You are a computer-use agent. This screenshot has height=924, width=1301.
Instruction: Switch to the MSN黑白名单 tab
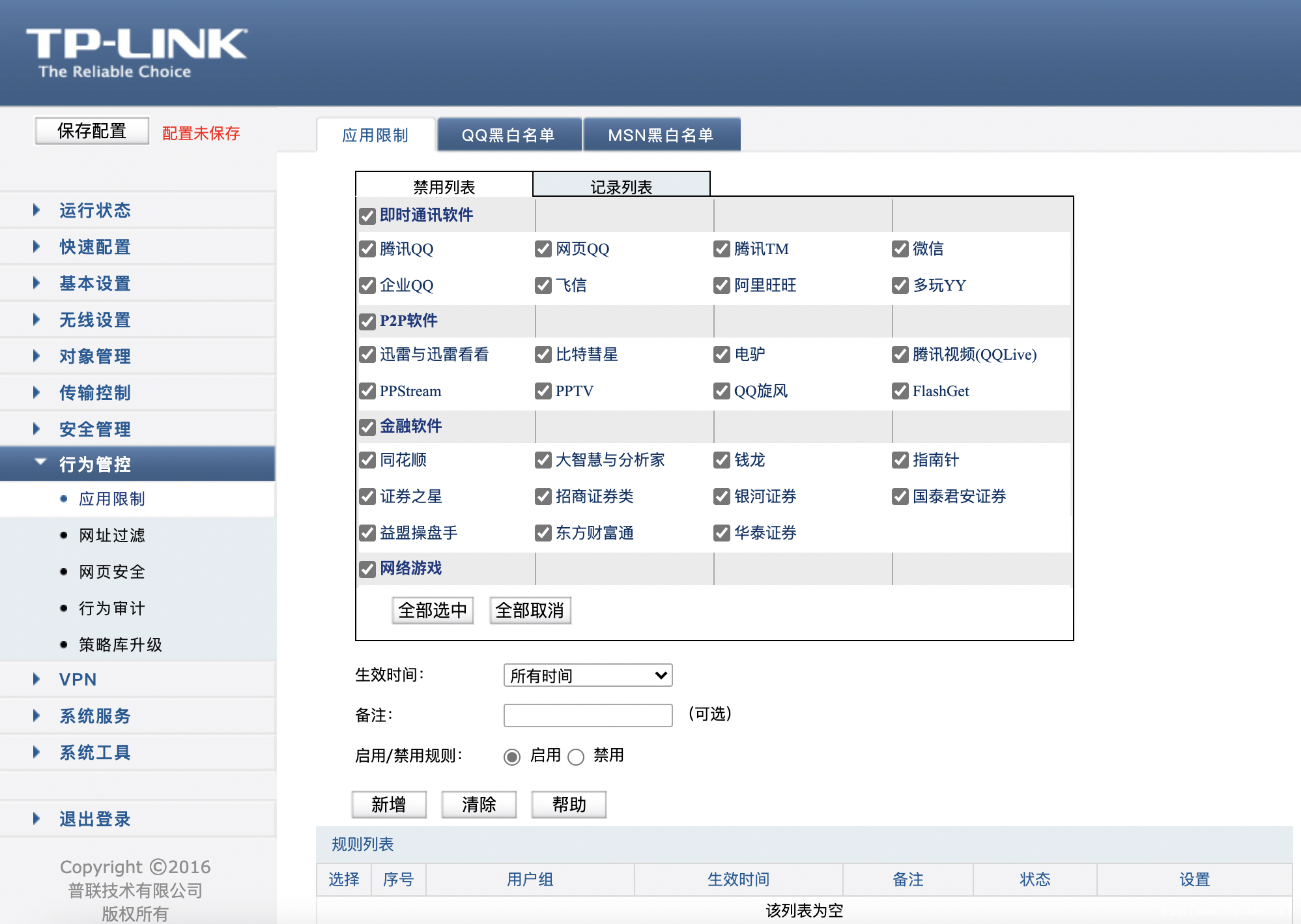click(661, 135)
